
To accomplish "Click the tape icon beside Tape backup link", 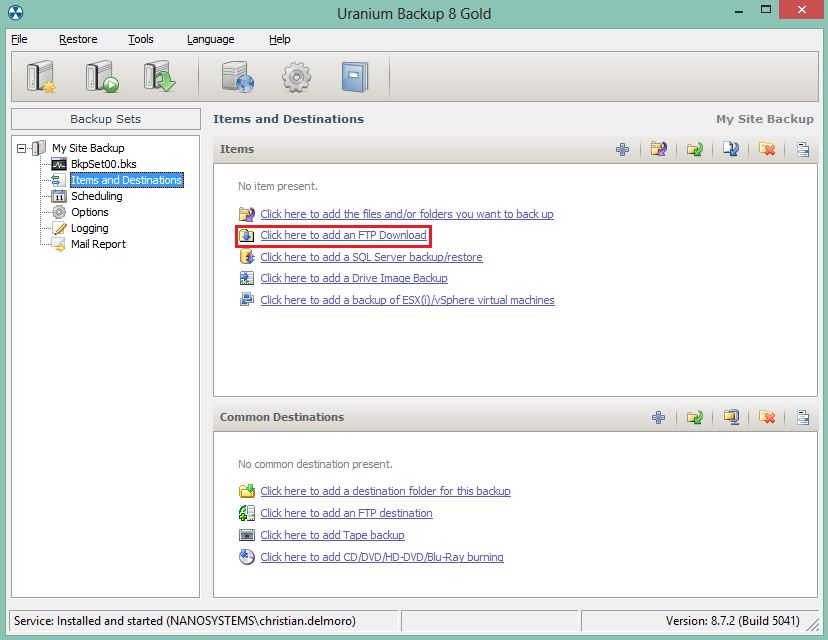I will coord(247,535).
